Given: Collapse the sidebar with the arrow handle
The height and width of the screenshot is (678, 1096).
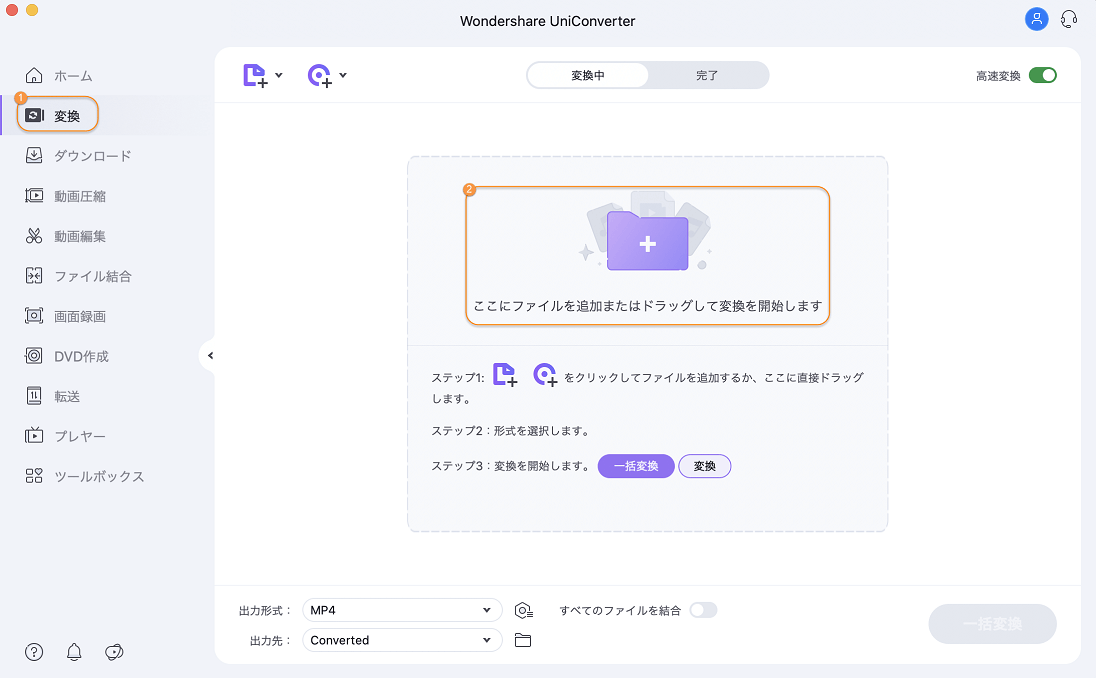Looking at the screenshot, I should pos(210,356).
